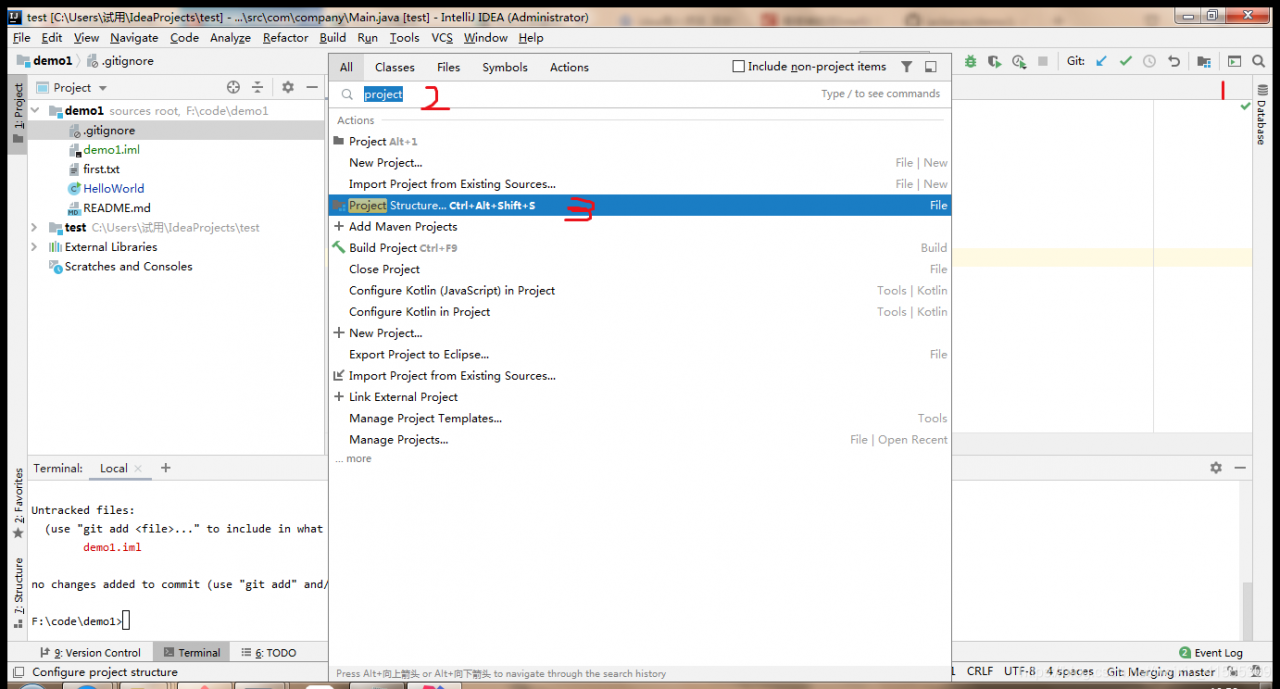
Task: Open the Refactor menu
Action: click(x=286, y=38)
